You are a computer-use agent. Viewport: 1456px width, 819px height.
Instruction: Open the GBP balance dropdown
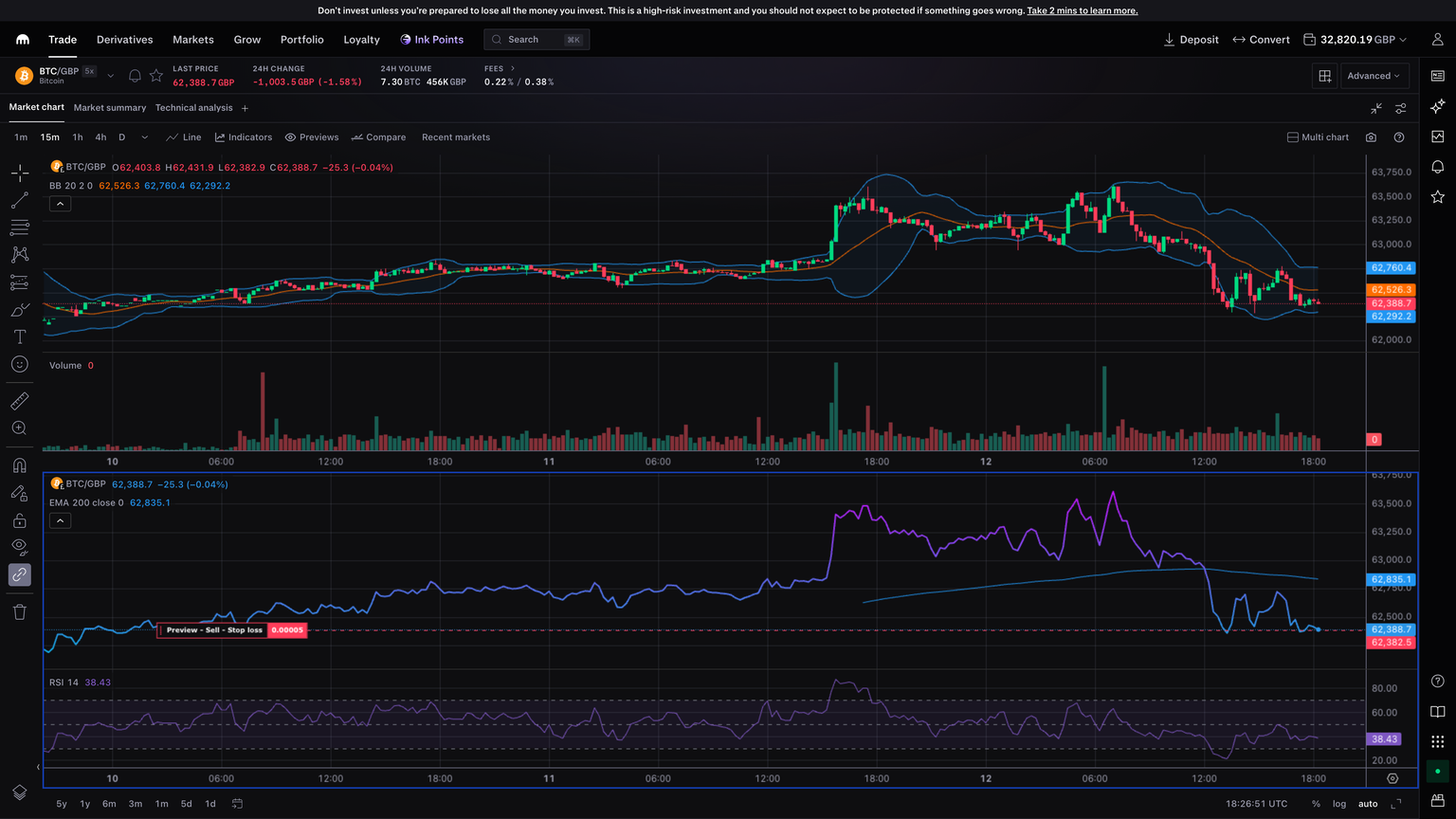pyautogui.click(x=1356, y=40)
